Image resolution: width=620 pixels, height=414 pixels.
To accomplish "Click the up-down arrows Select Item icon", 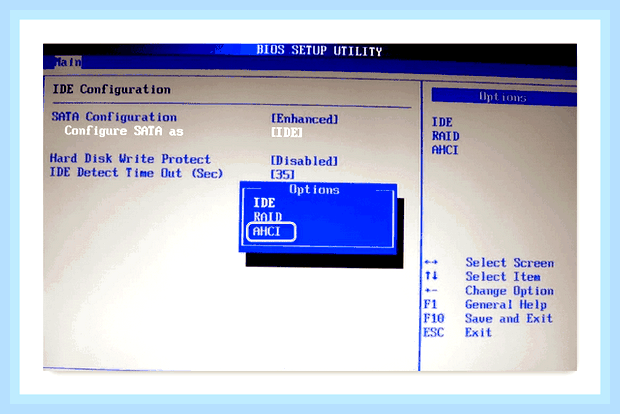I will click(431, 276).
